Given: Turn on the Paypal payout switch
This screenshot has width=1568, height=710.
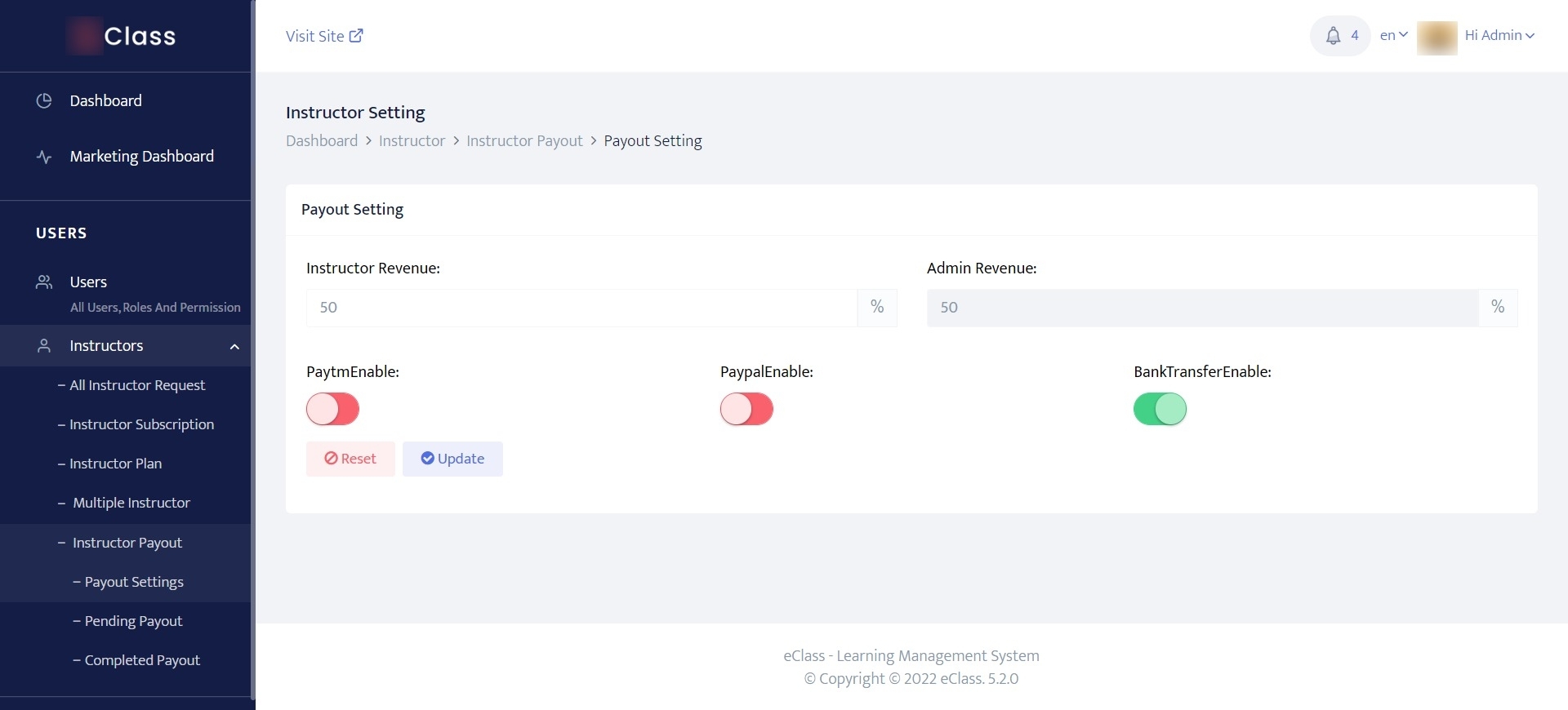Looking at the screenshot, I should click(x=746, y=409).
